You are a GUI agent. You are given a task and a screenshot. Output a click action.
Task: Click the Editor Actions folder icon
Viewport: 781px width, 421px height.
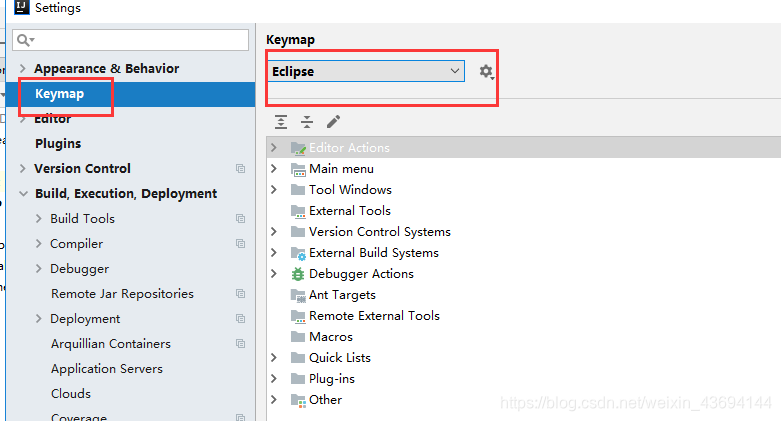click(298, 148)
